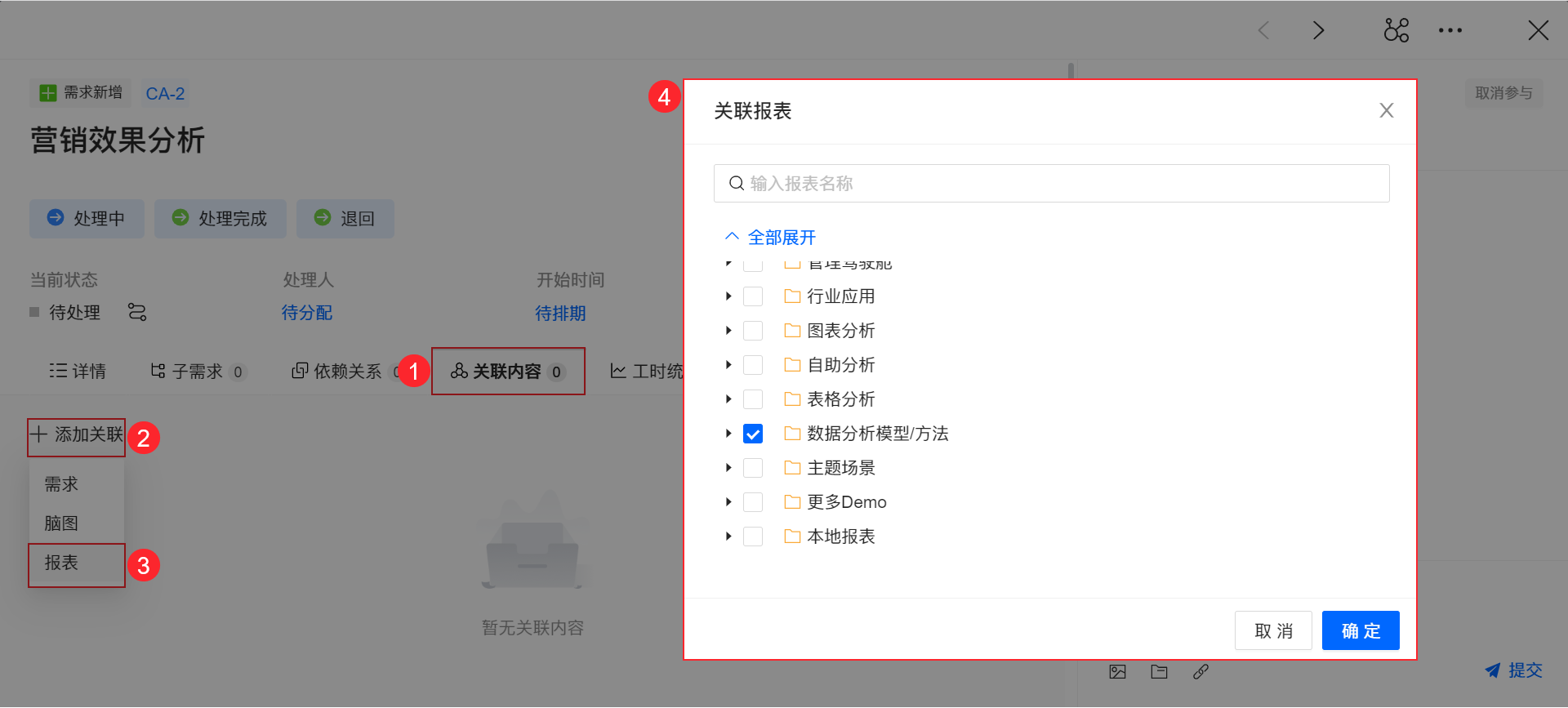Expand the 自助分析 tree node
1568x708 pixels.
[728, 365]
